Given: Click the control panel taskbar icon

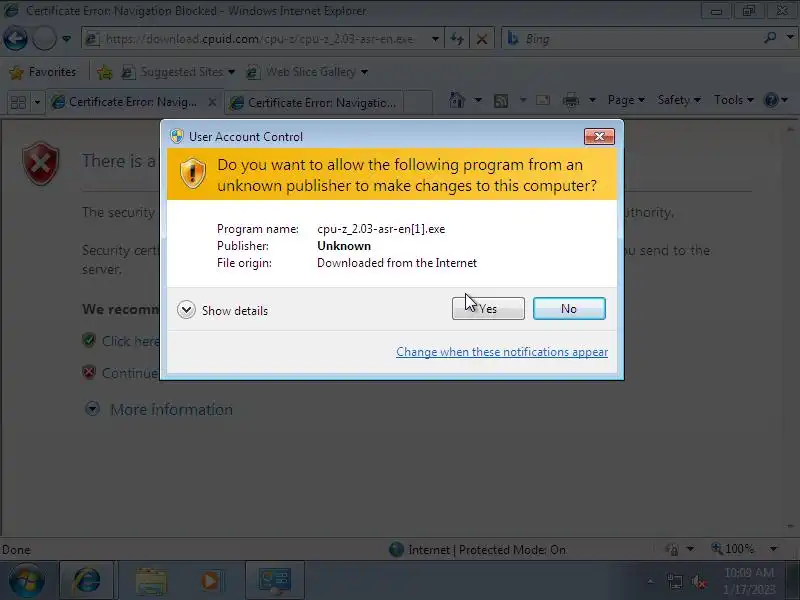Looking at the screenshot, I should (275, 581).
